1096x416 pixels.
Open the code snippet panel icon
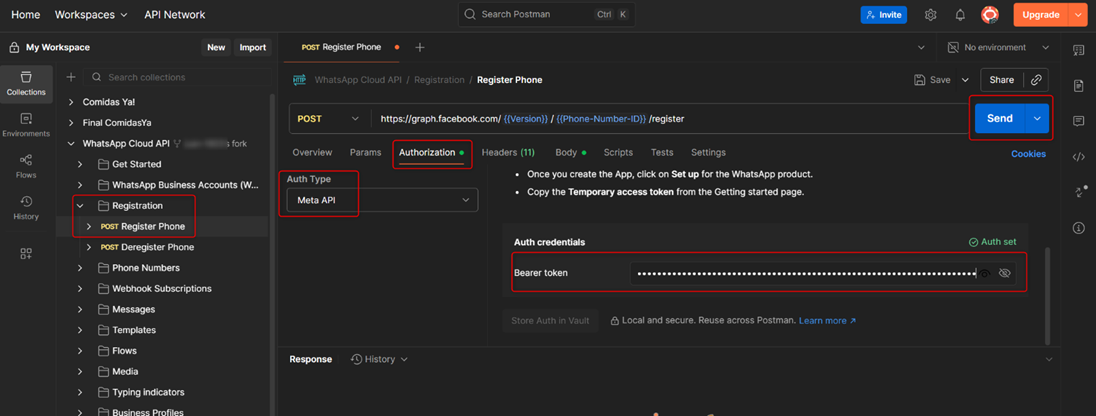pos(1079,157)
